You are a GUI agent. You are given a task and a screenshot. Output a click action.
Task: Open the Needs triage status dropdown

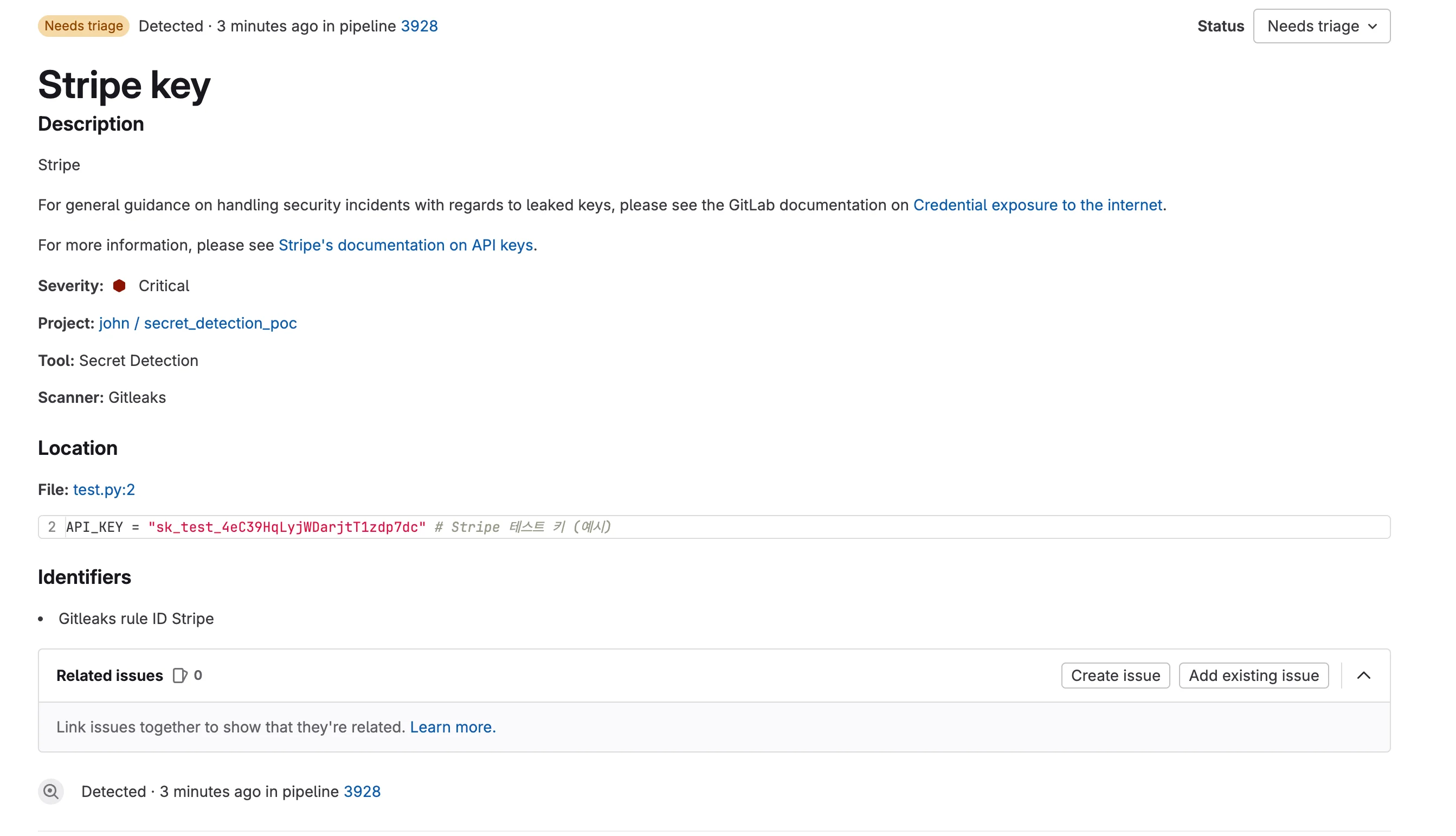pyautogui.click(x=1322, y=27)
